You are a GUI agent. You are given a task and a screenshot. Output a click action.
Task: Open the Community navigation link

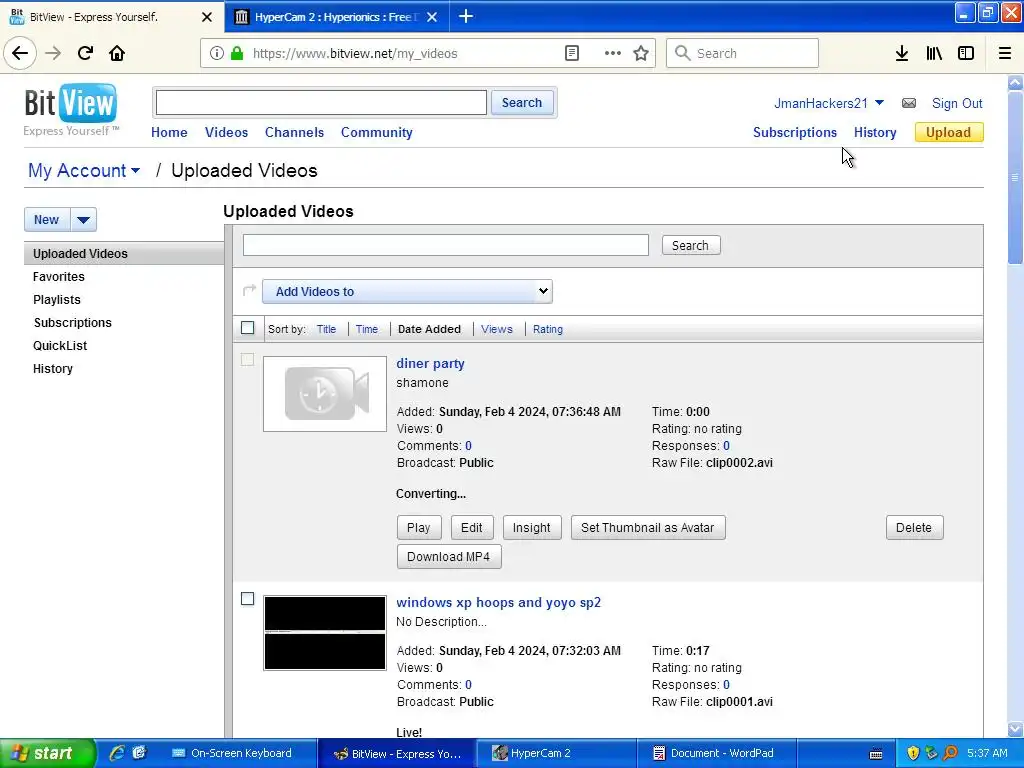click(x=377, y=133)
